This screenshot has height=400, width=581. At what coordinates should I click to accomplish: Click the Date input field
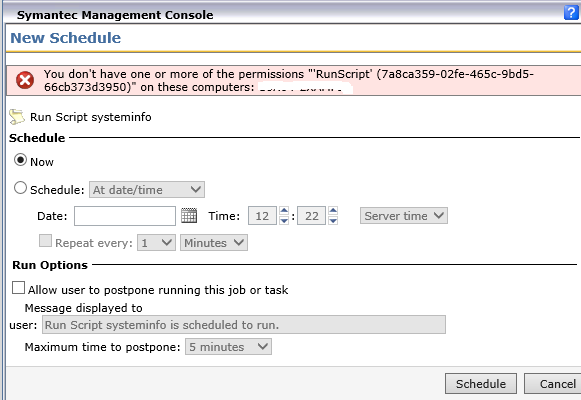[x=125, y=216]
